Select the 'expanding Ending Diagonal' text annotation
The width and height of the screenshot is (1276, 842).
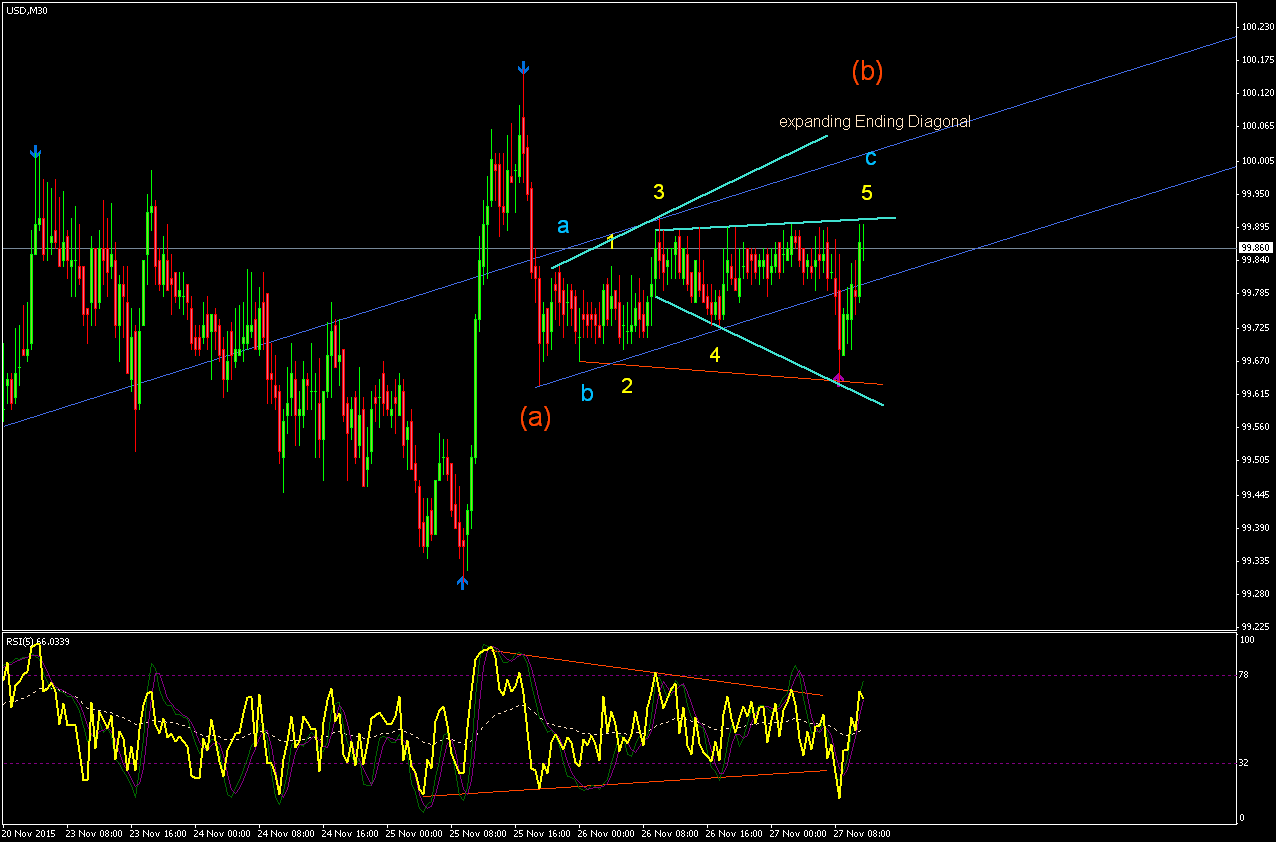click(875, 122)
